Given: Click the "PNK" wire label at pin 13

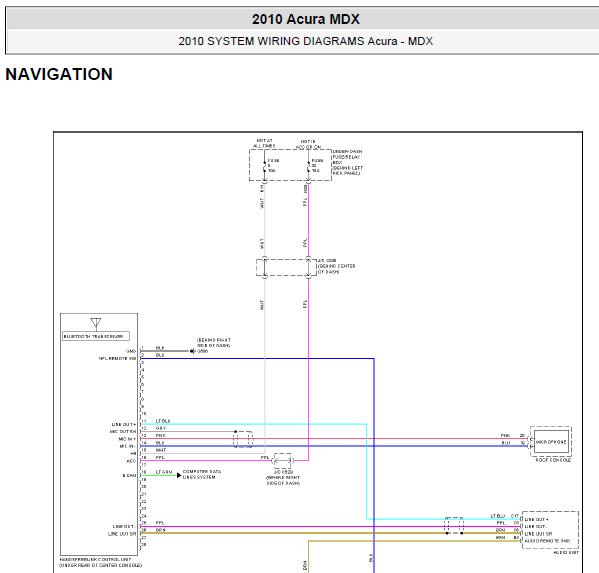Looking at the screenshot, I should coord(160,435).
